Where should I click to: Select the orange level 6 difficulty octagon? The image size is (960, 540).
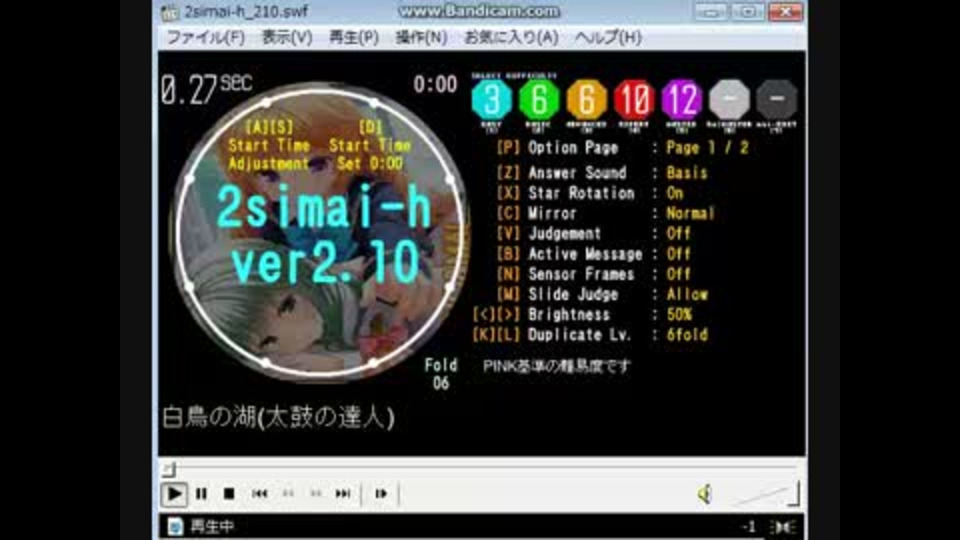coord(587,99)
